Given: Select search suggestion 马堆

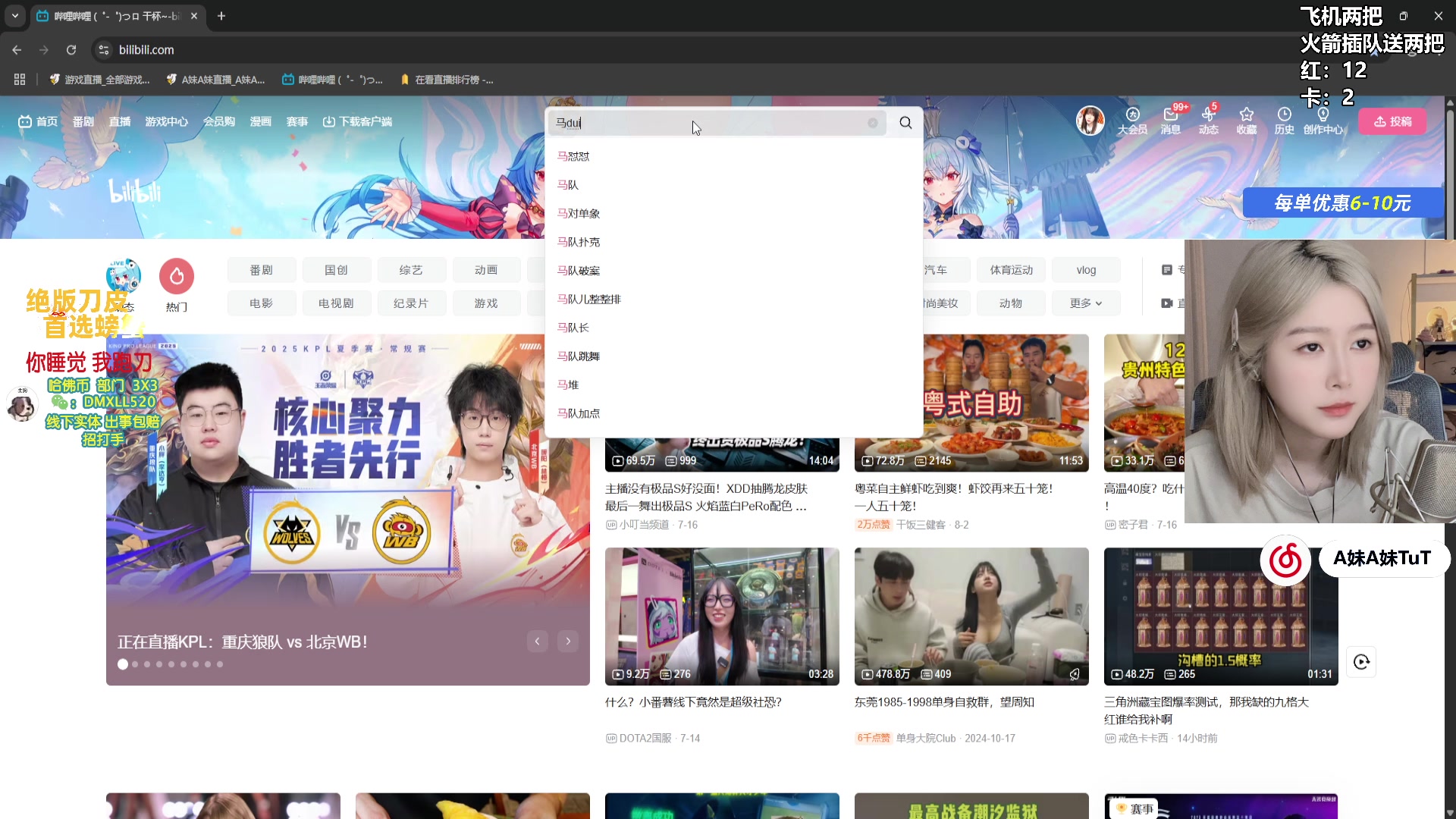Looking at the screenshot, I should pyautogui.click(x=734, y=385).
